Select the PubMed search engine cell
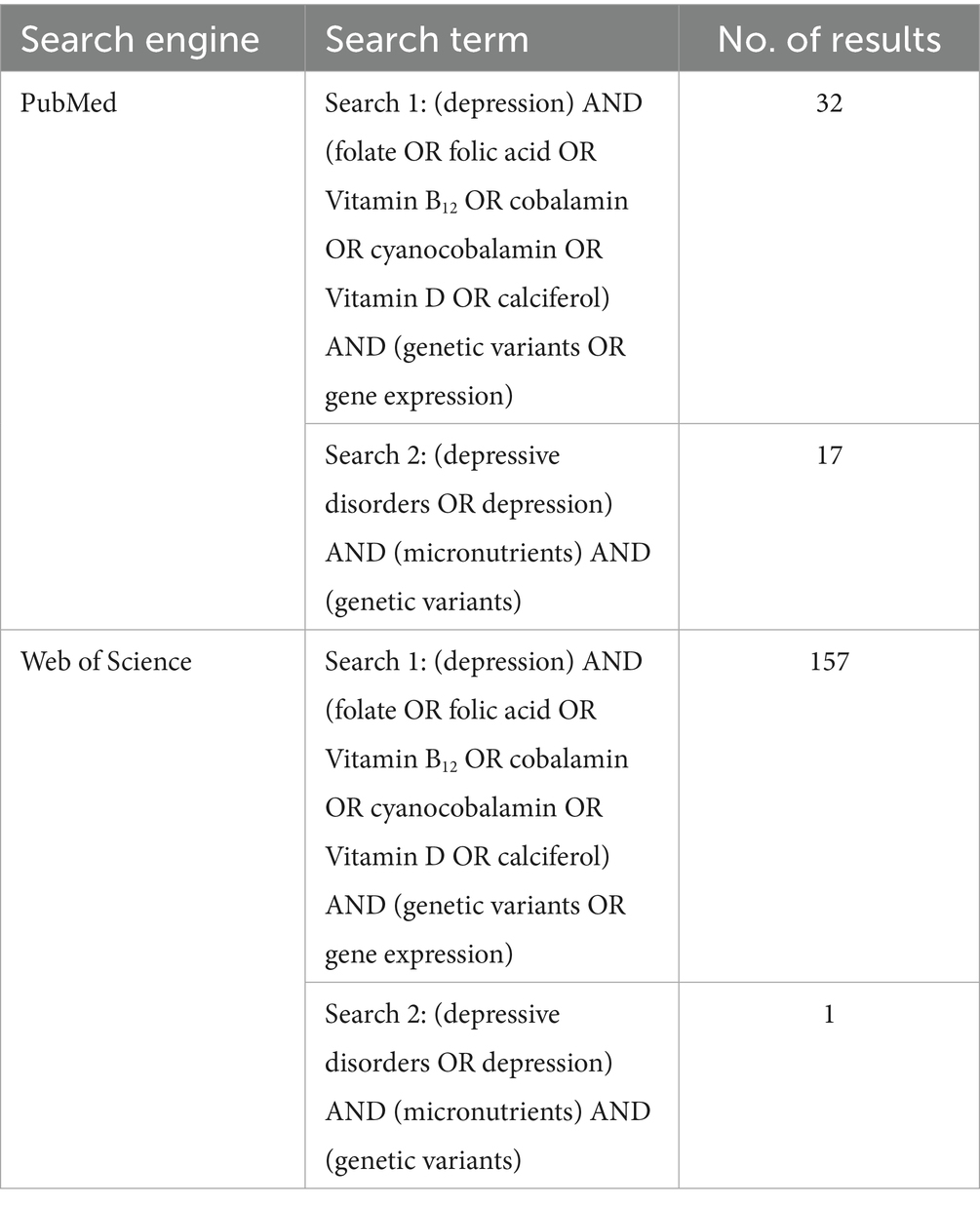 (68, 102)
